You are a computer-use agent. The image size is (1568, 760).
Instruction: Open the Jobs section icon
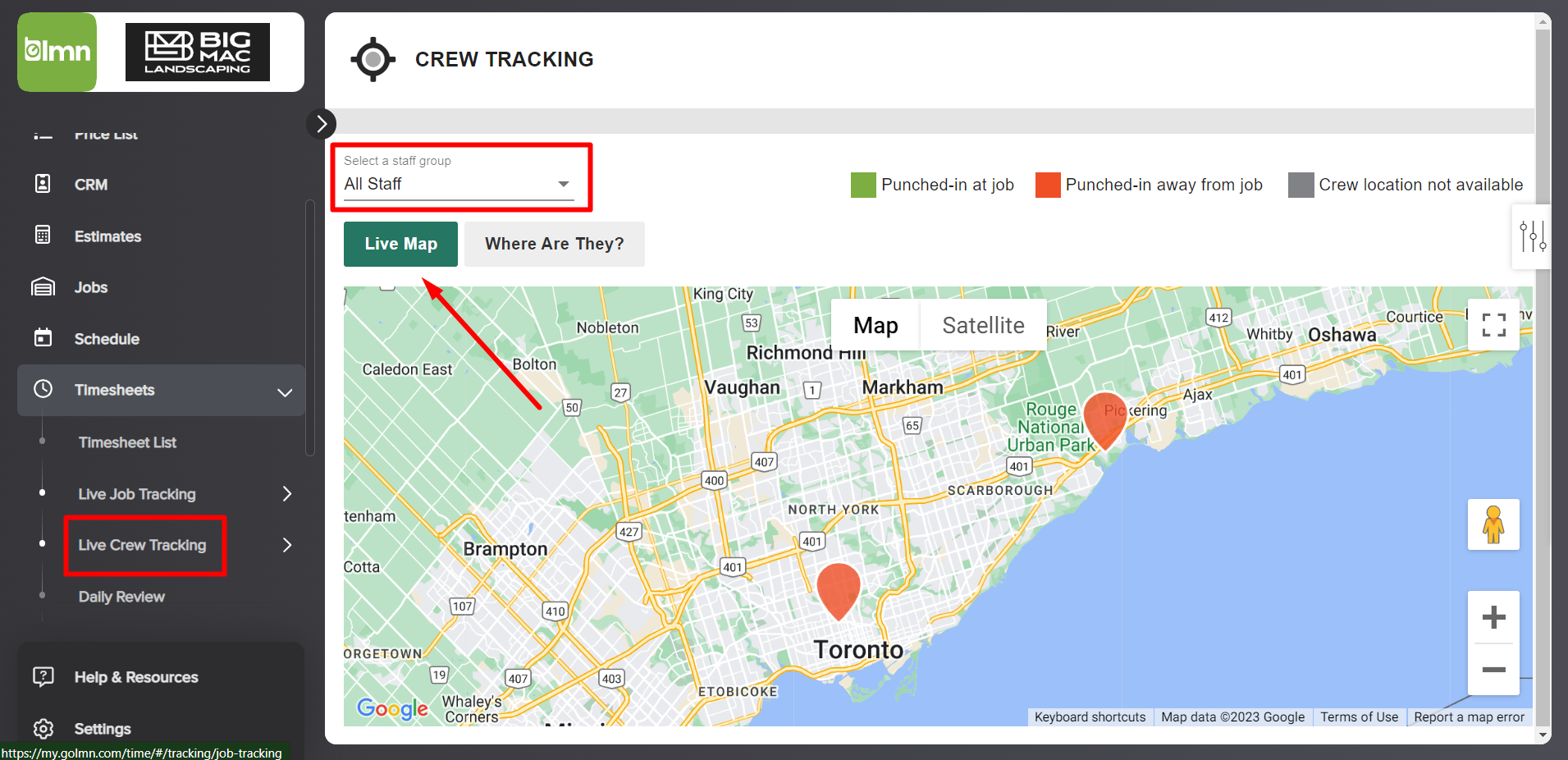[x=43, y=286]
